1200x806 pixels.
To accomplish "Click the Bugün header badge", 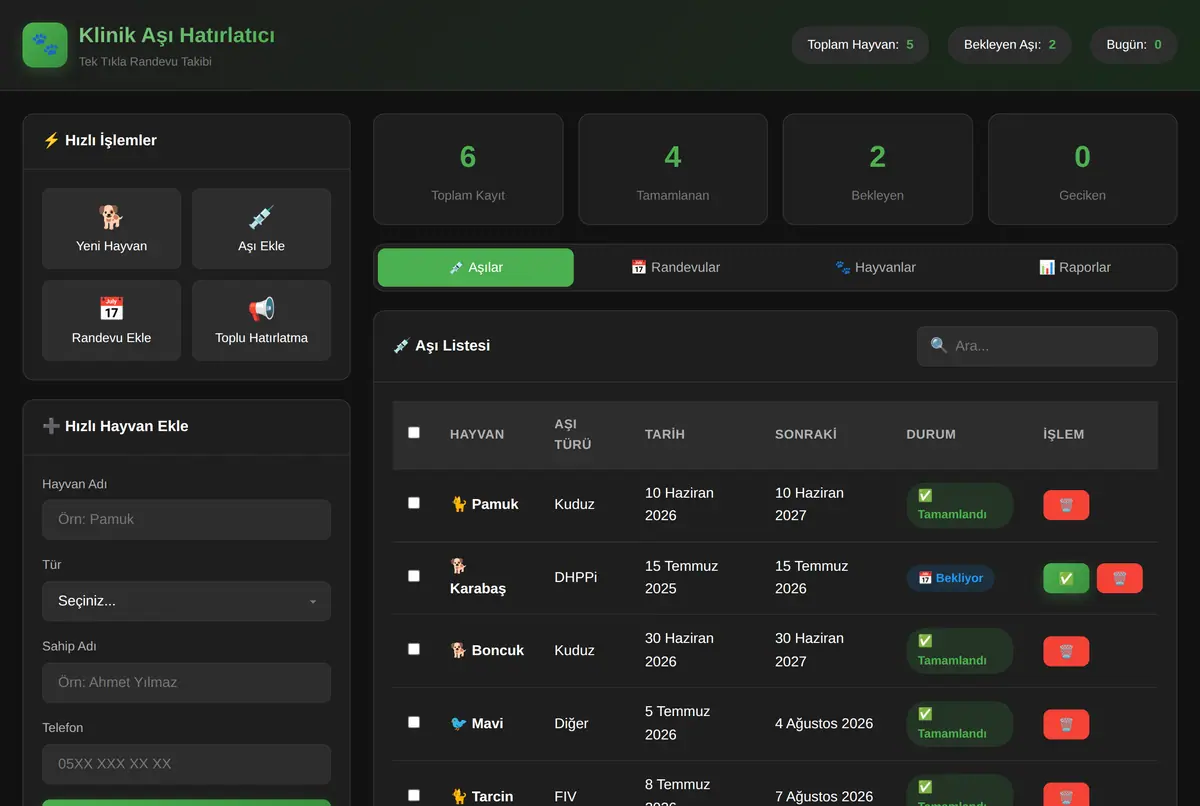I will (x=1134, y=45).
